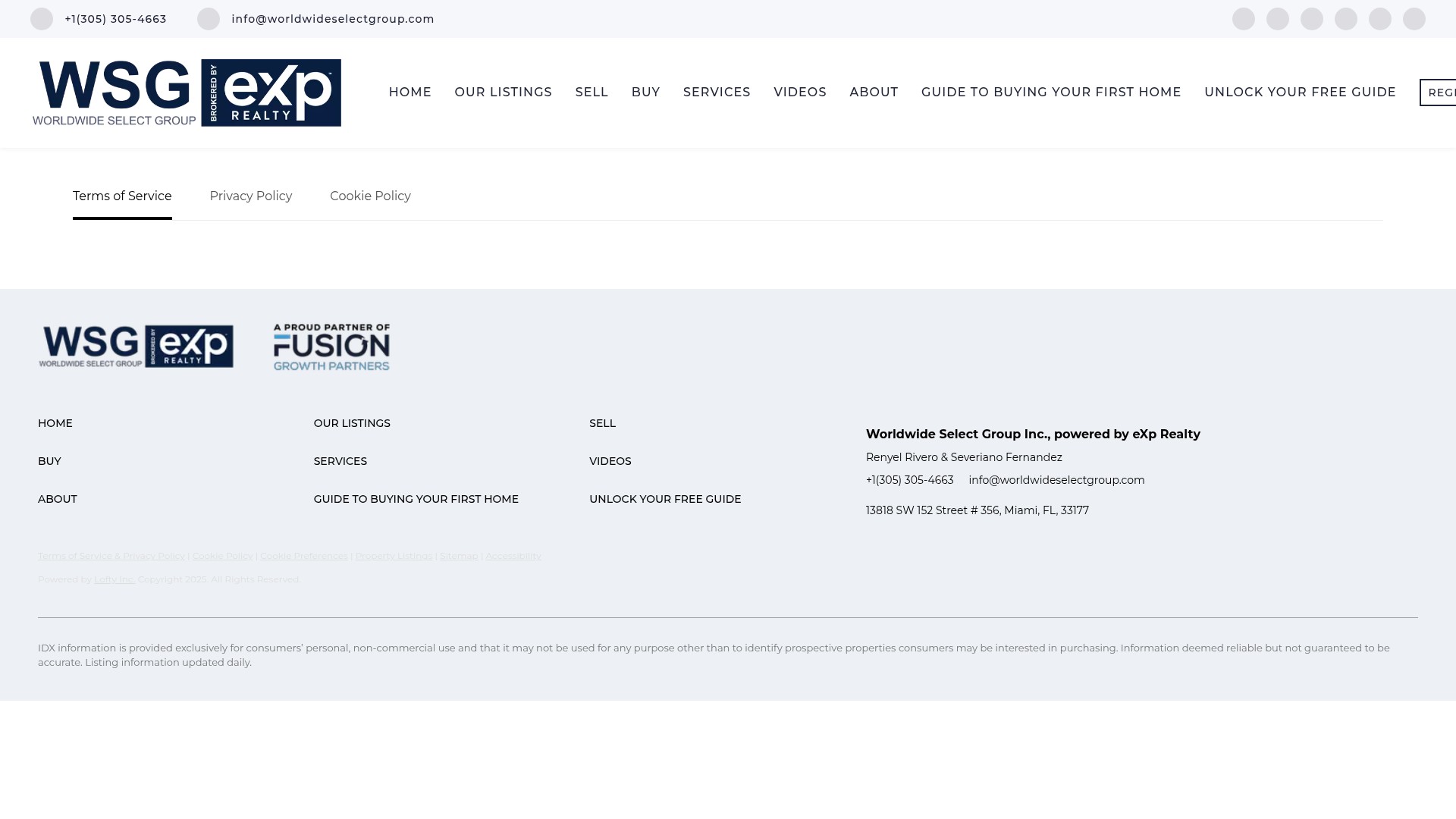Open SERVICES in the top navigation
Screen dimensions: 1456x819
(x=717, y=93)
